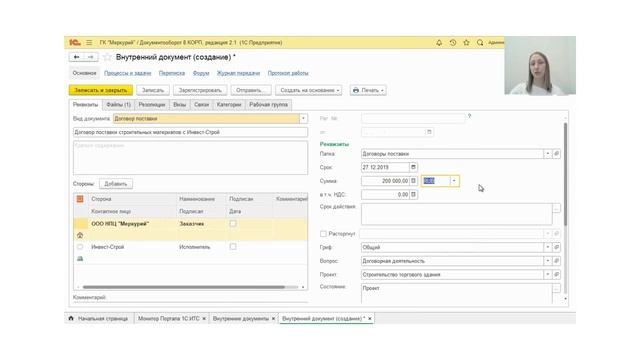Click sides table header orange icon
The image size is (640, 360).
80,199
